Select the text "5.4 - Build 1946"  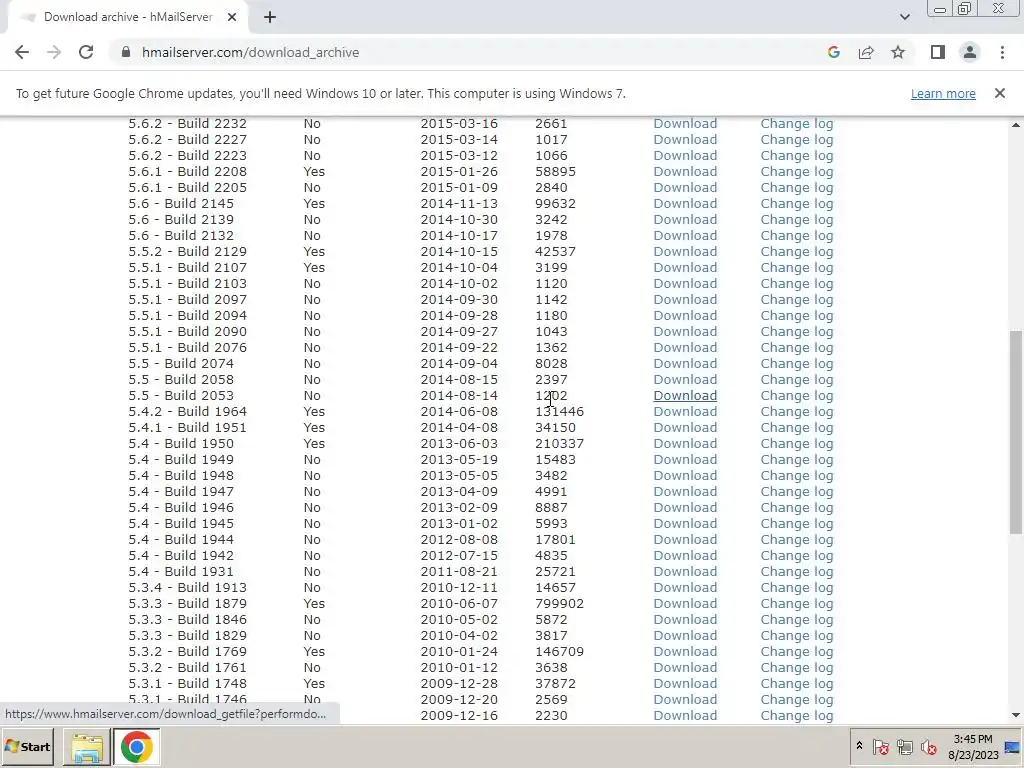181,507
